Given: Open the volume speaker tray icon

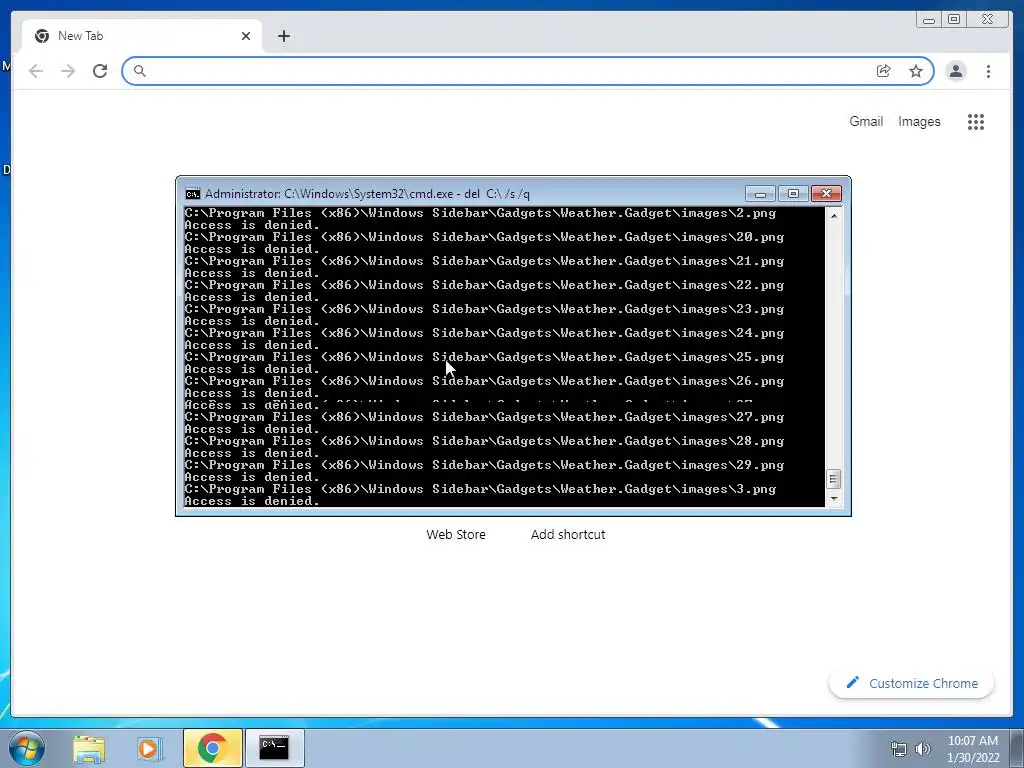Looking at the screenshot, I should tap(922, 749).
